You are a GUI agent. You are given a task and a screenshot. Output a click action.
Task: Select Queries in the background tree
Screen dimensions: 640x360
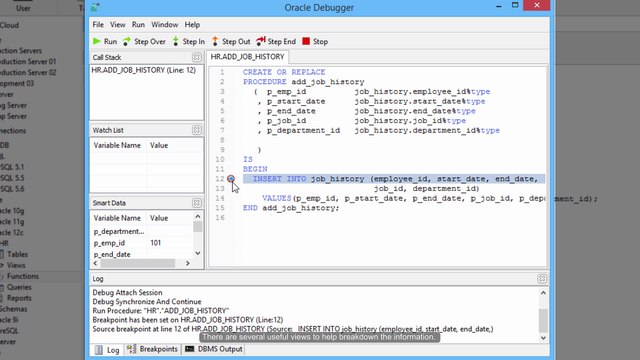(x=19, y=287)
